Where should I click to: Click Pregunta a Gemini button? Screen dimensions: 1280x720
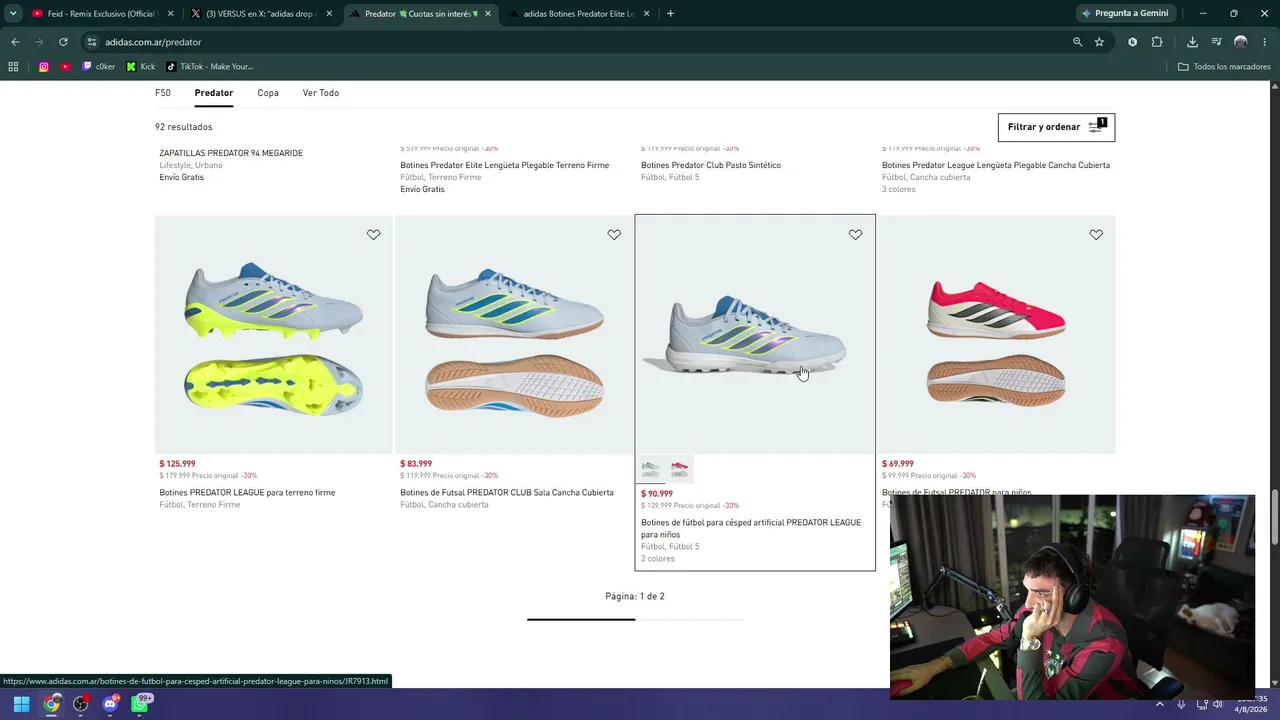[x=1124, y=14]
